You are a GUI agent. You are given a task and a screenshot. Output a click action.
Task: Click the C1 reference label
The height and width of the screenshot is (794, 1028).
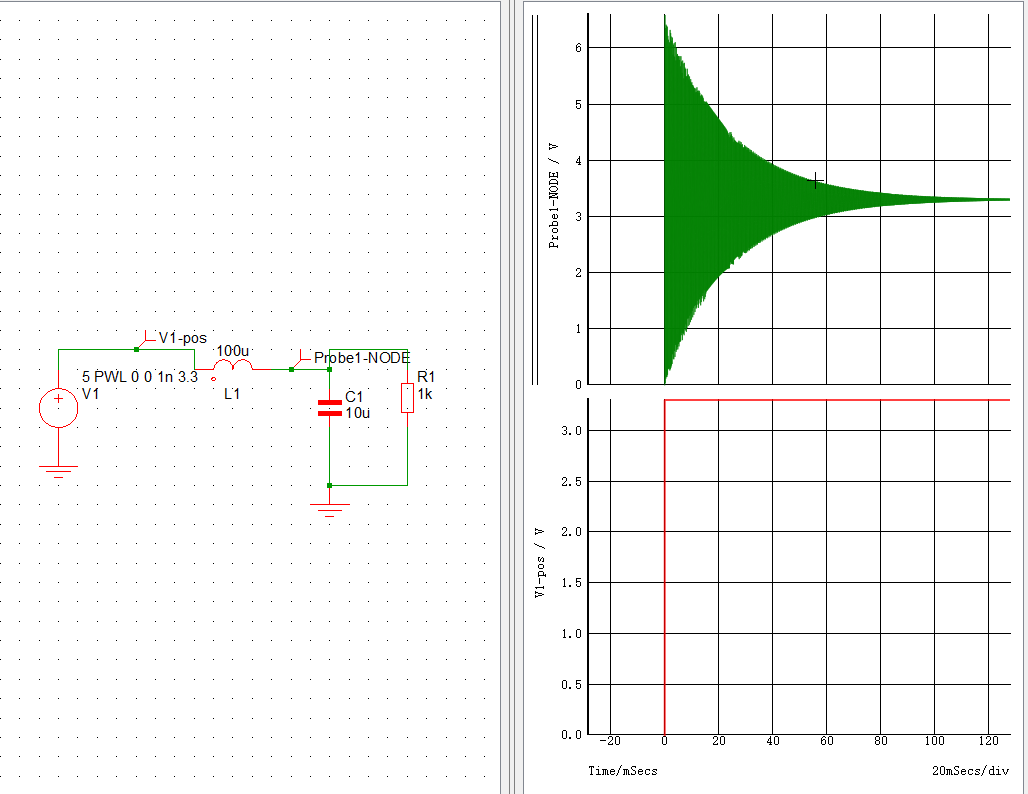click(x=354, y=396)
